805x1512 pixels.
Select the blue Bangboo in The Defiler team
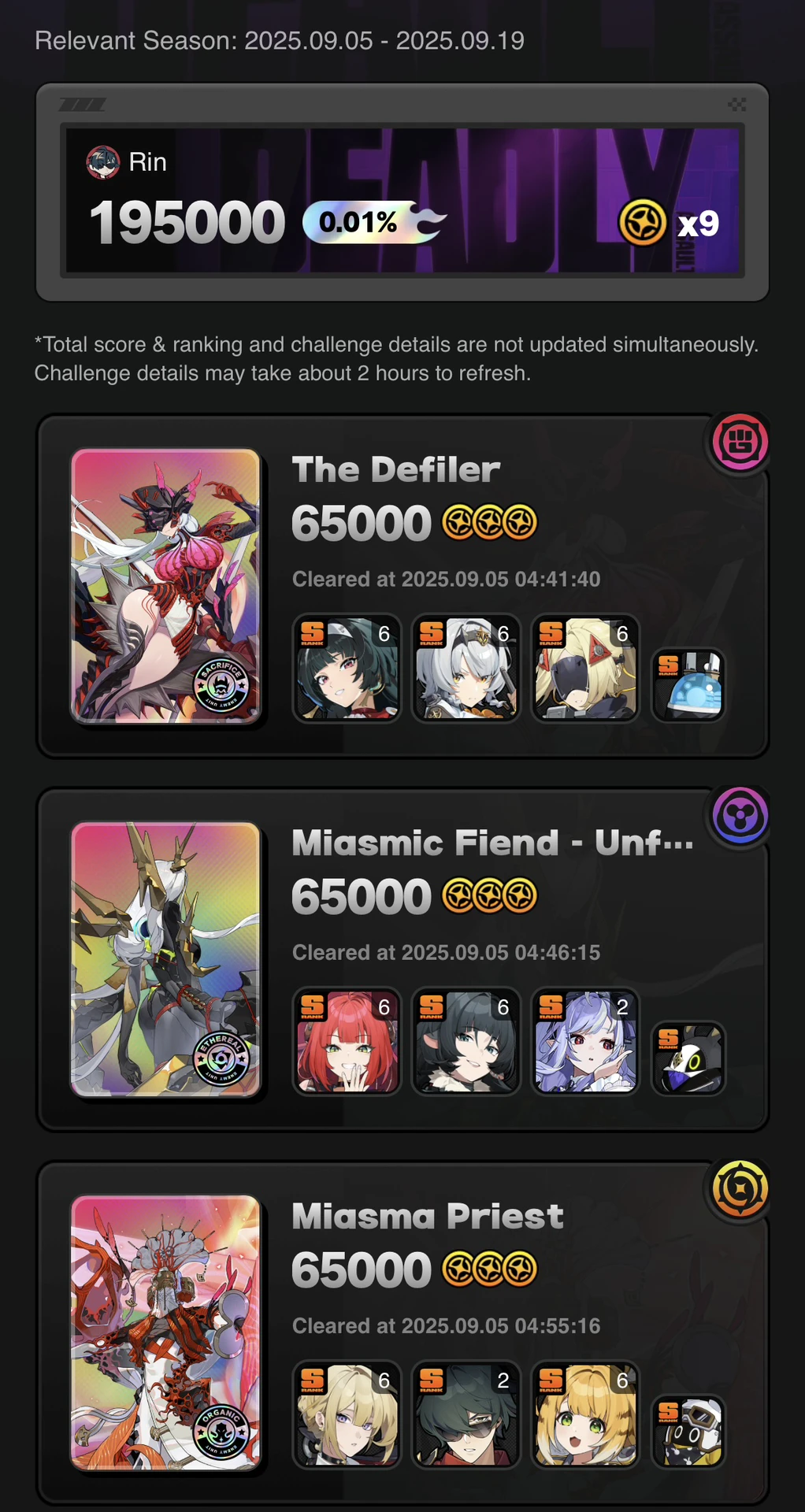coord(688,685)
